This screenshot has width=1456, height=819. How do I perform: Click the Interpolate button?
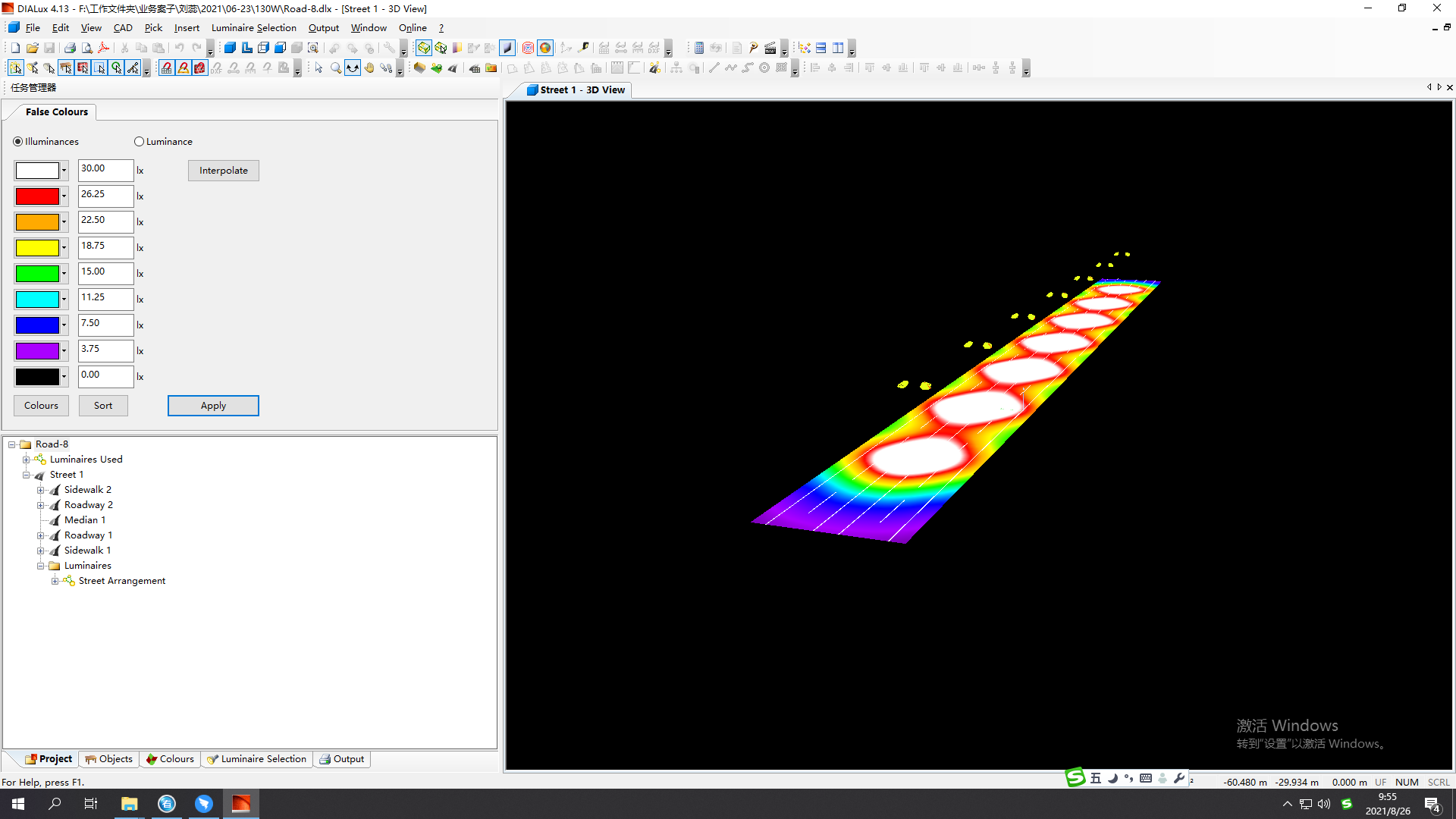click(224, 171)
